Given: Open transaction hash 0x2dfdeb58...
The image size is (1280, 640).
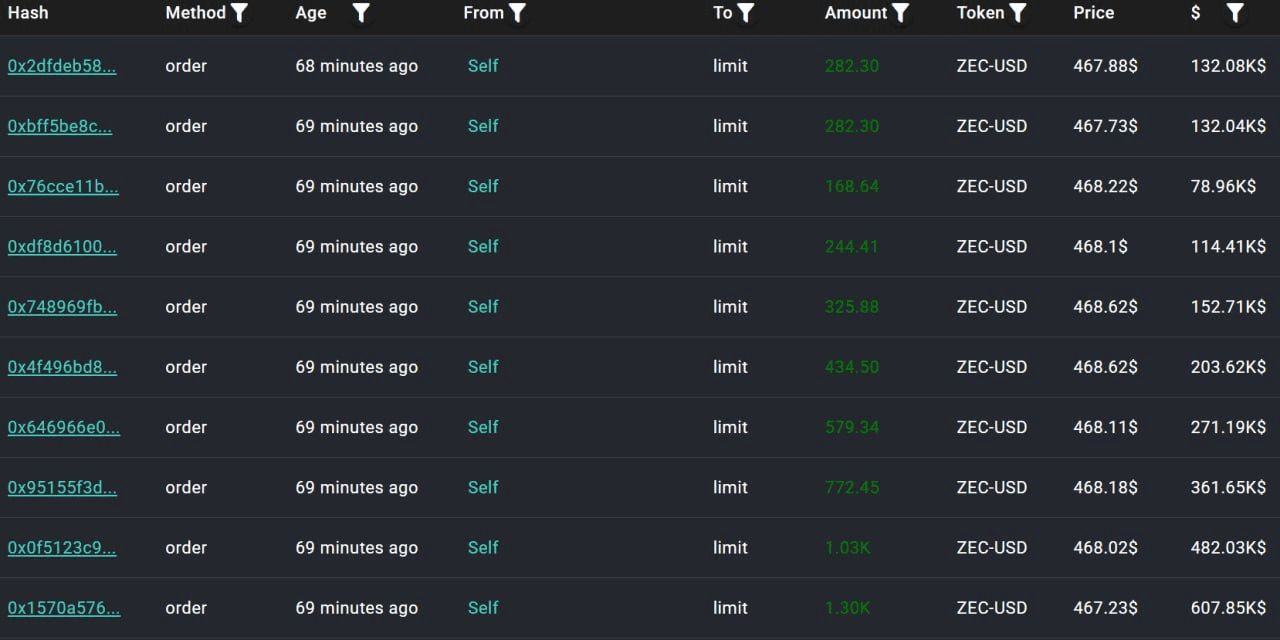Looking at the screenshot, I should pyautogui.click(x=62, y=66).
